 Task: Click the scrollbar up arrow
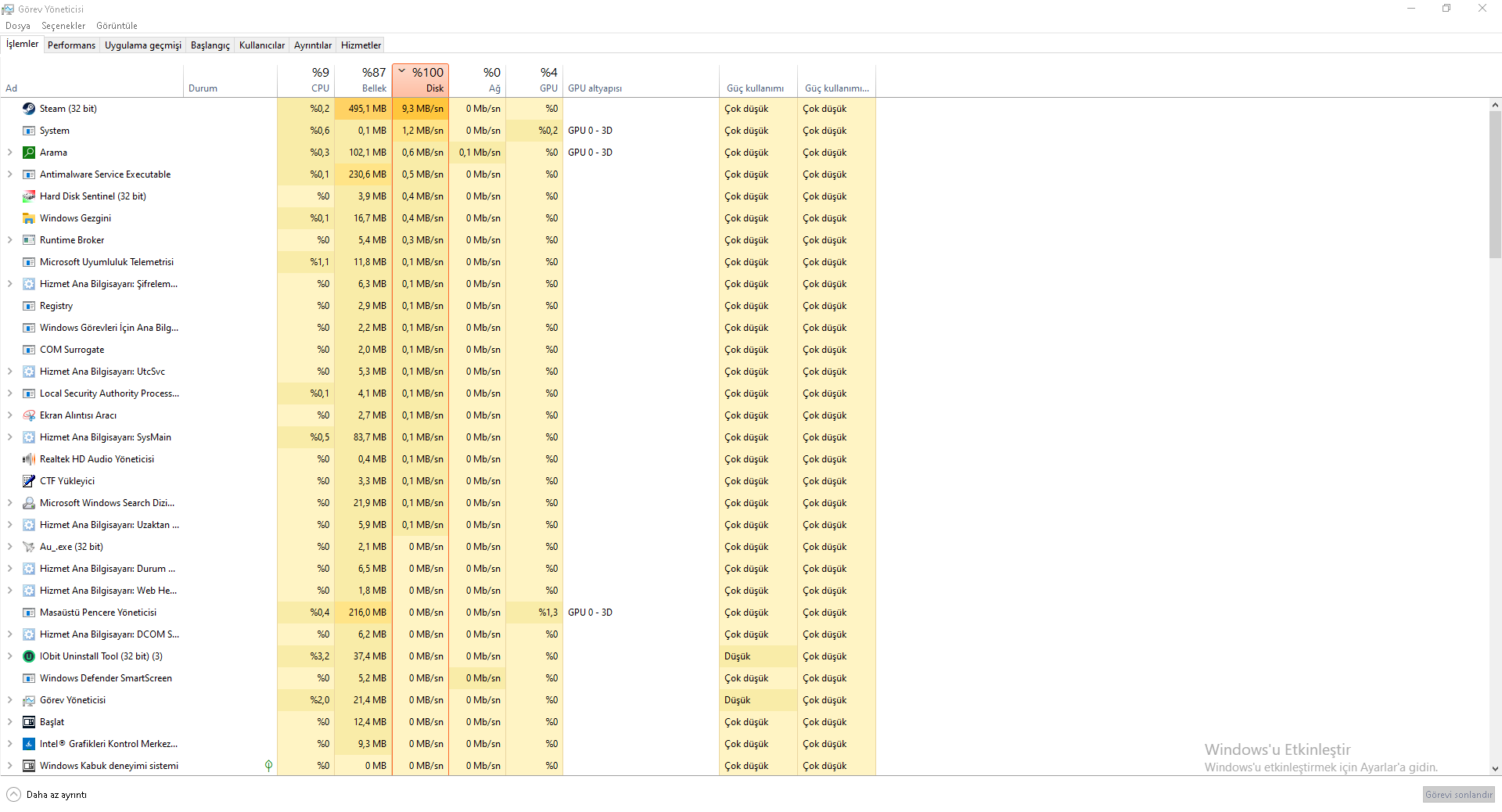point(1495,105)
